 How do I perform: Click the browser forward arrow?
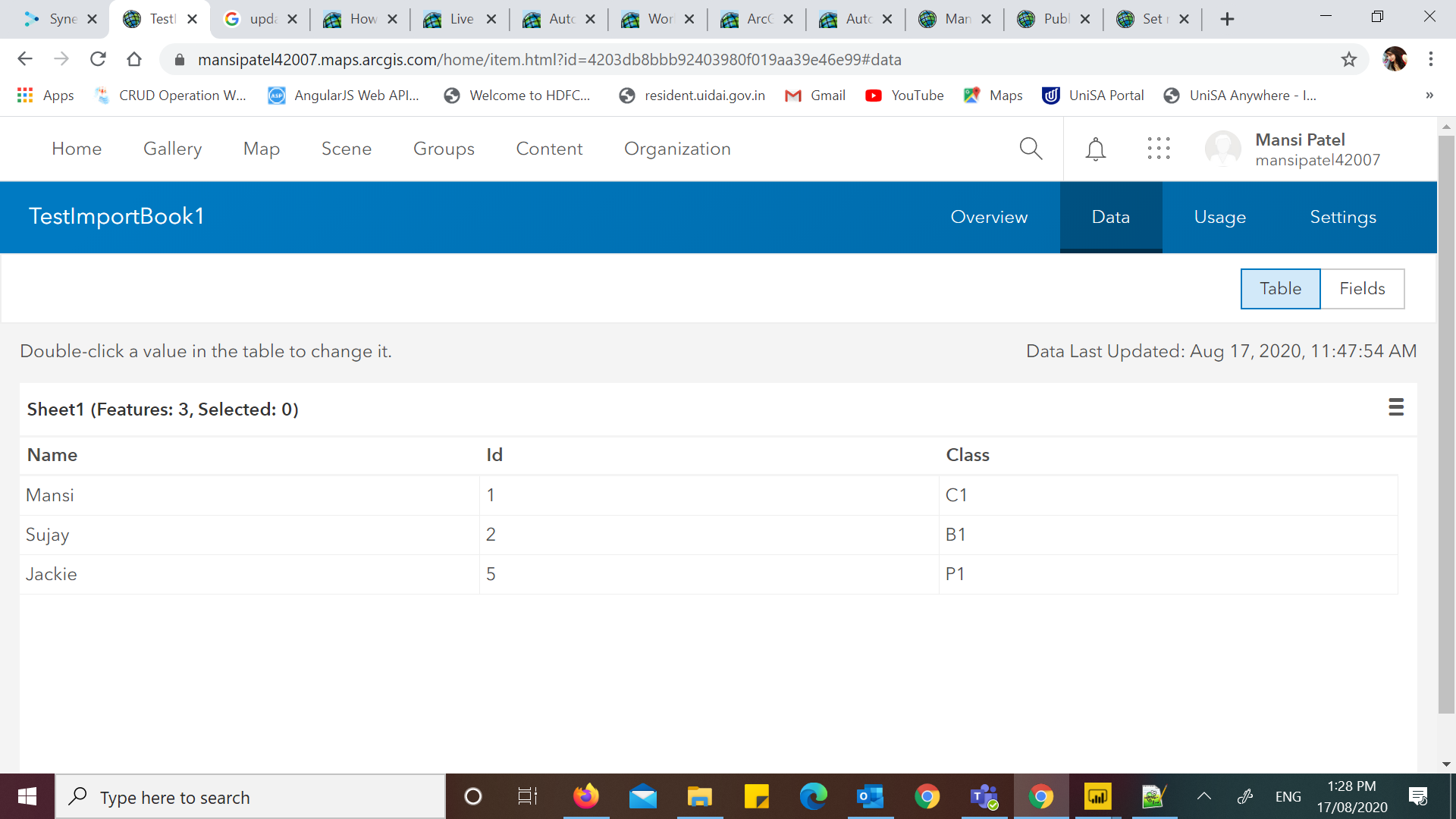coord(61,59)
